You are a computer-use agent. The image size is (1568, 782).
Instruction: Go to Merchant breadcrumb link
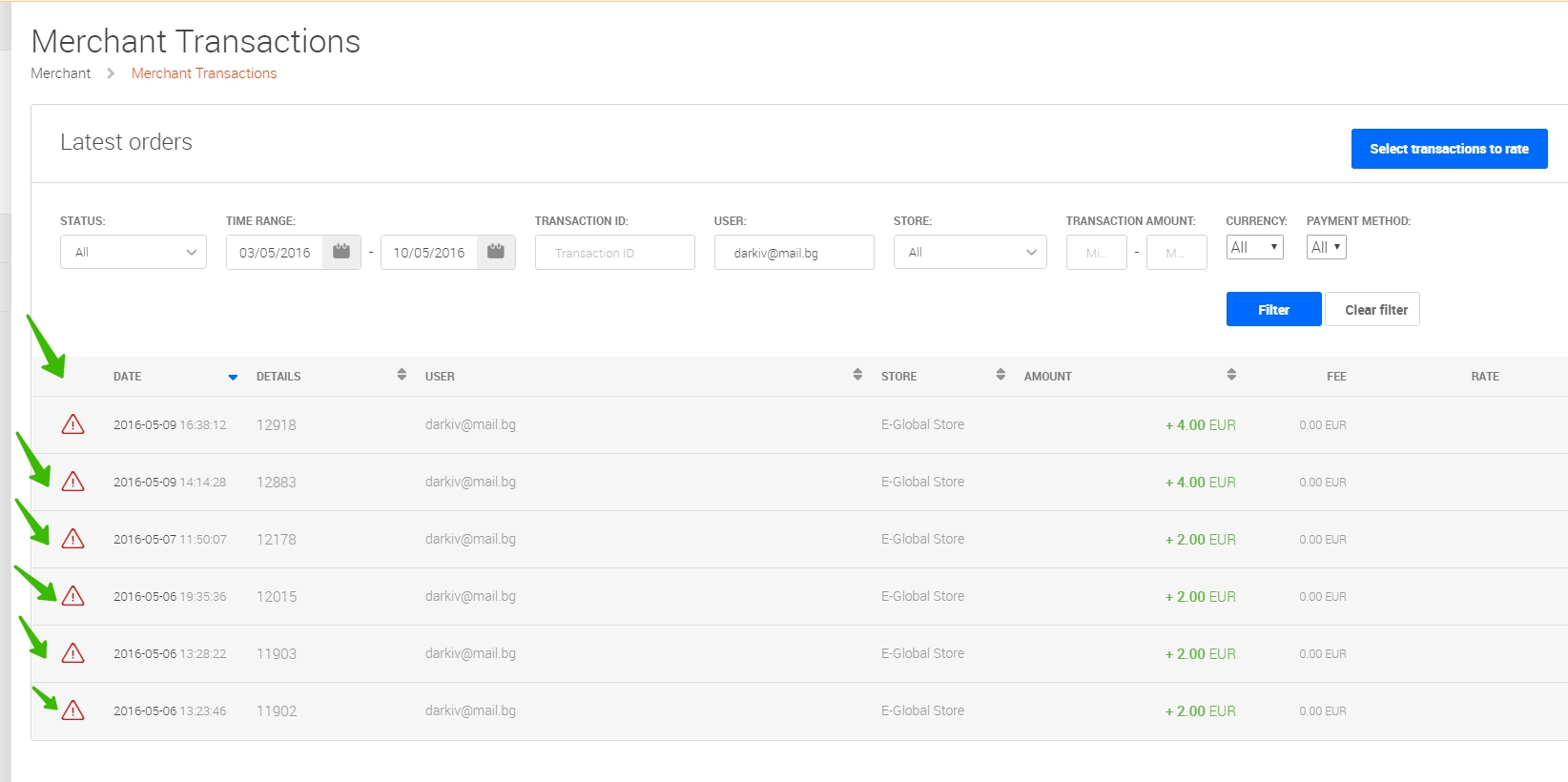click(61, 73)
